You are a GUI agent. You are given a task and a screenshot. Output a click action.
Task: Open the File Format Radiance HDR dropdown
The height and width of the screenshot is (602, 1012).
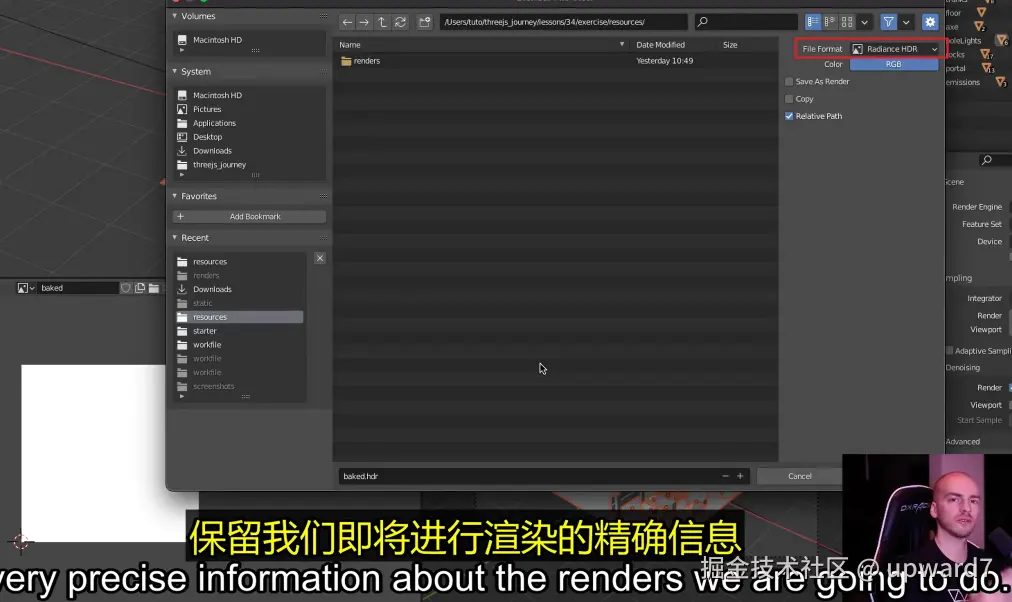(x=894, y=49)
